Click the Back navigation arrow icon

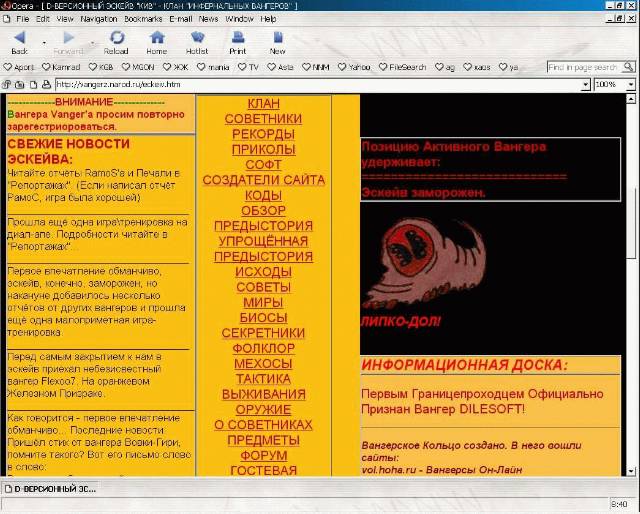(x=20, y=38)
